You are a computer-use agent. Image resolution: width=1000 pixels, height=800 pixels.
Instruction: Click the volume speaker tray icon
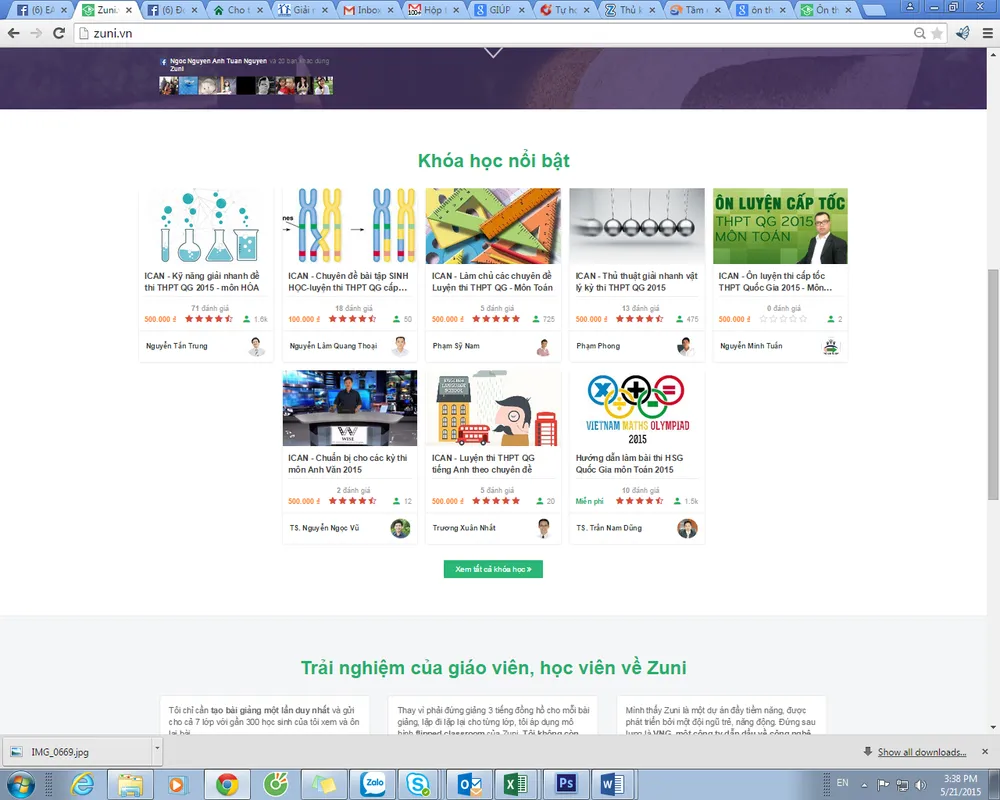(x=920, y=785)
